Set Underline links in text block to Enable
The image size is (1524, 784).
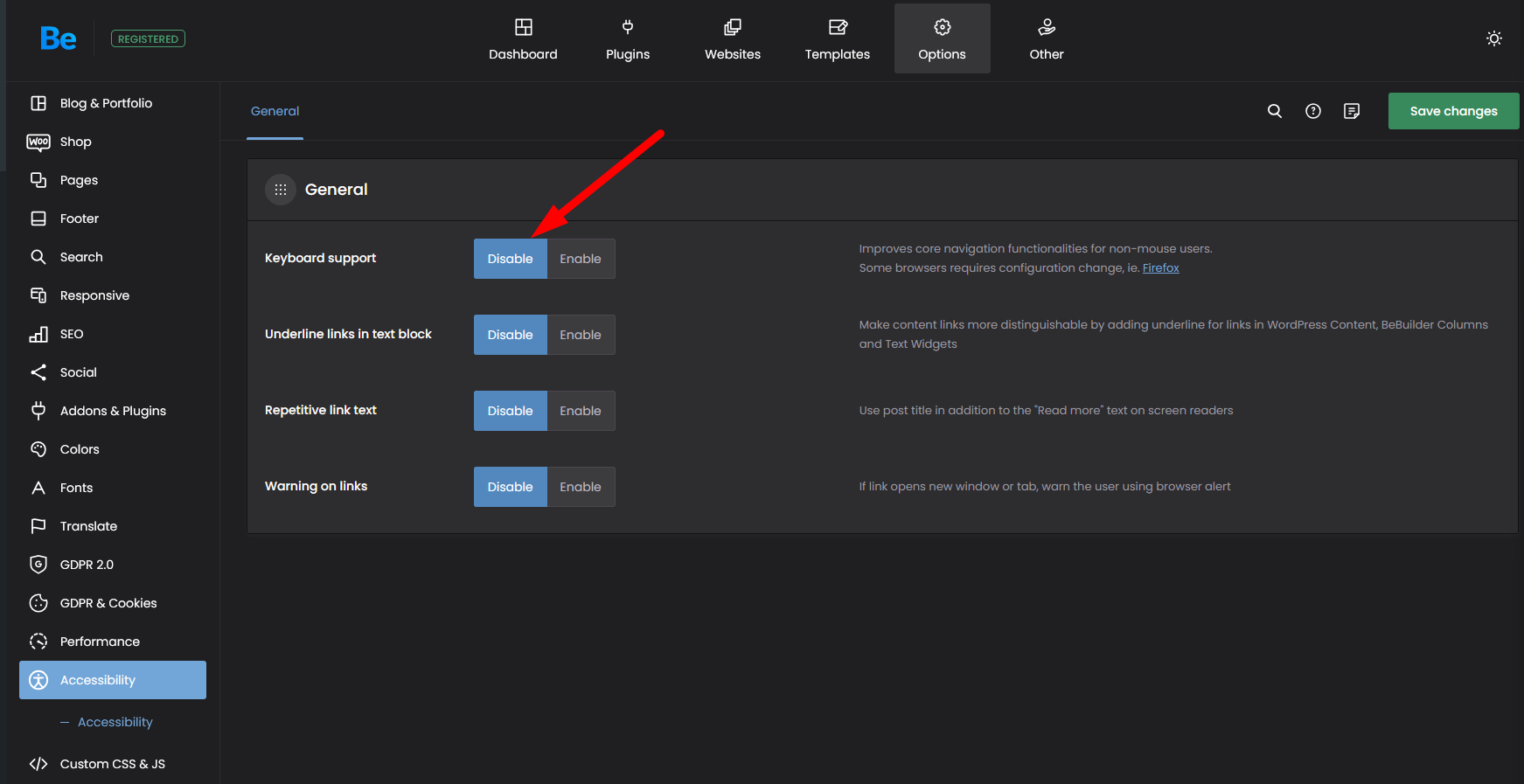coord(581,335)
